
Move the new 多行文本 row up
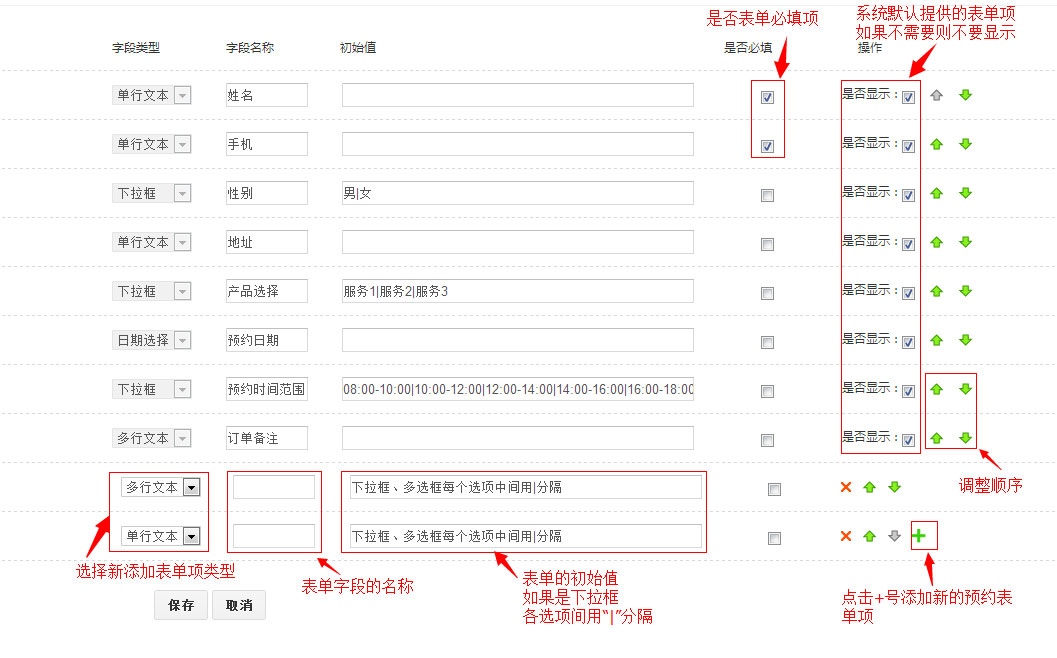pyautogui.click(x=870, y=487)
